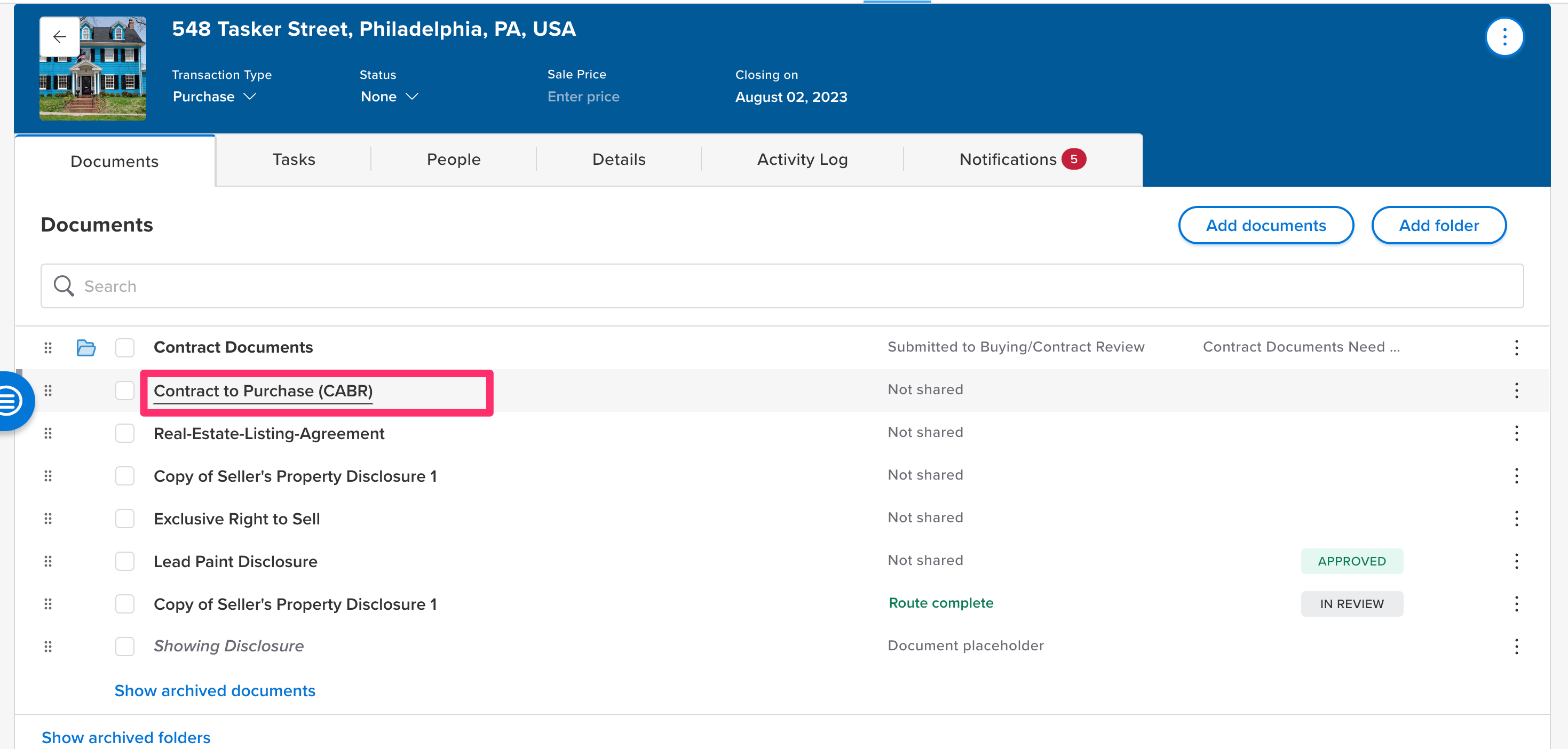Viewport: 1568px width, 749px height.
Task: Click the Add documents button
Action: (1265, 226)
